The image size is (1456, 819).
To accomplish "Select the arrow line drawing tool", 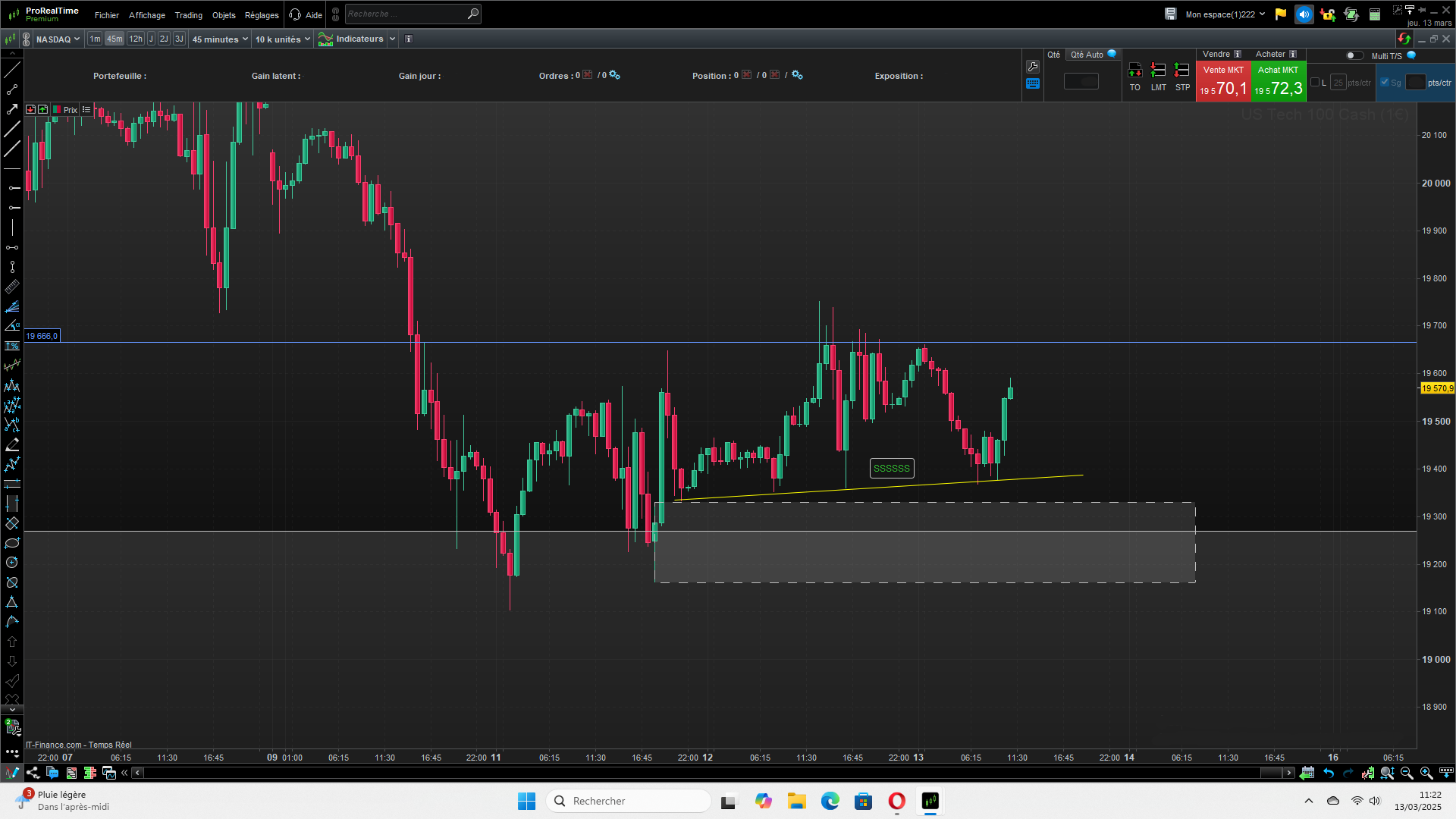I will (12, 109).
